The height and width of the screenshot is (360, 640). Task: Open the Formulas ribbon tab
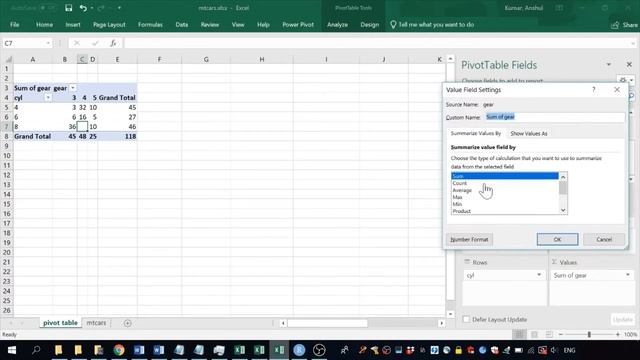click(150, 24)
